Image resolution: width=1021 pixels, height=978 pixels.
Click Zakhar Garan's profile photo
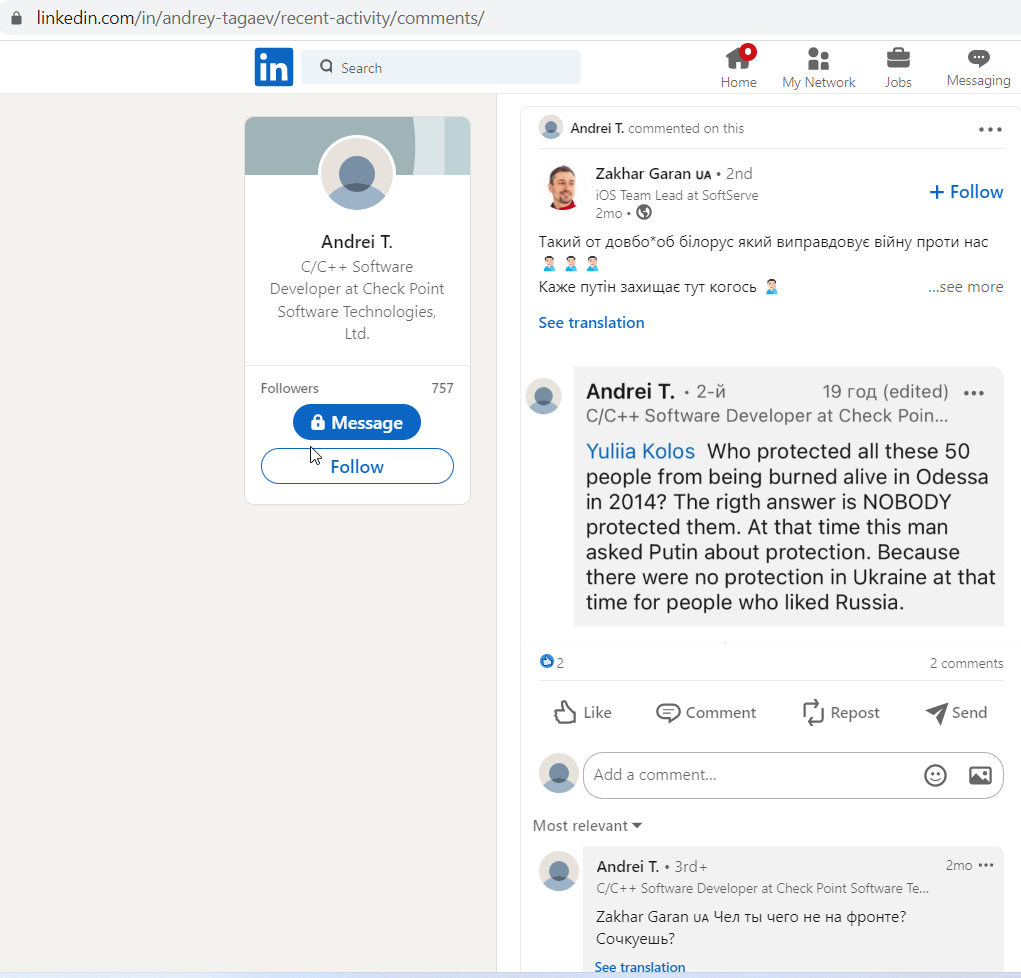[x=562, y=187]
